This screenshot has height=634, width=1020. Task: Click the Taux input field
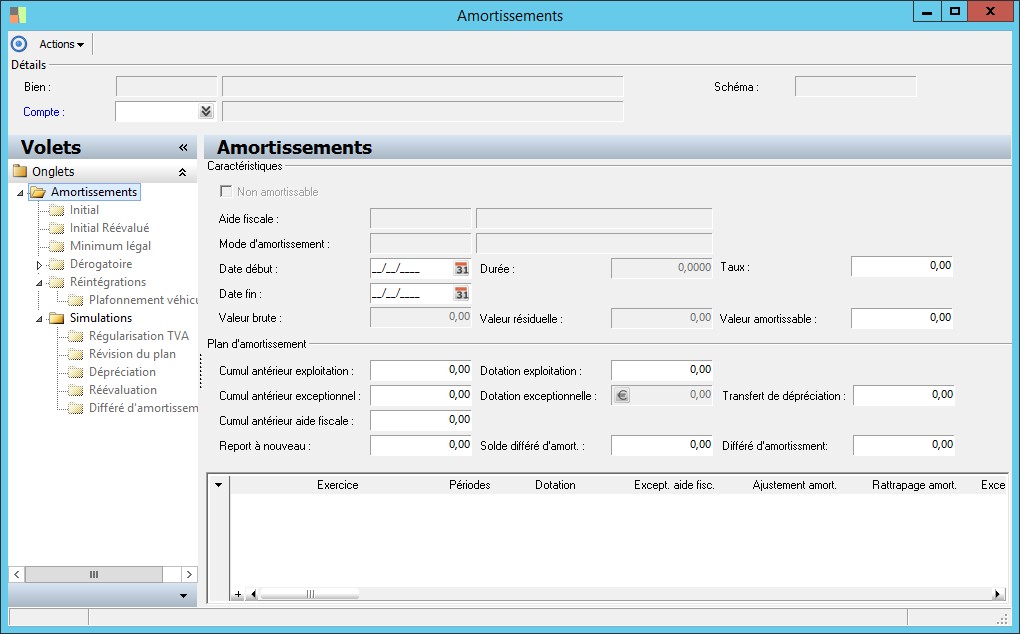901,266
